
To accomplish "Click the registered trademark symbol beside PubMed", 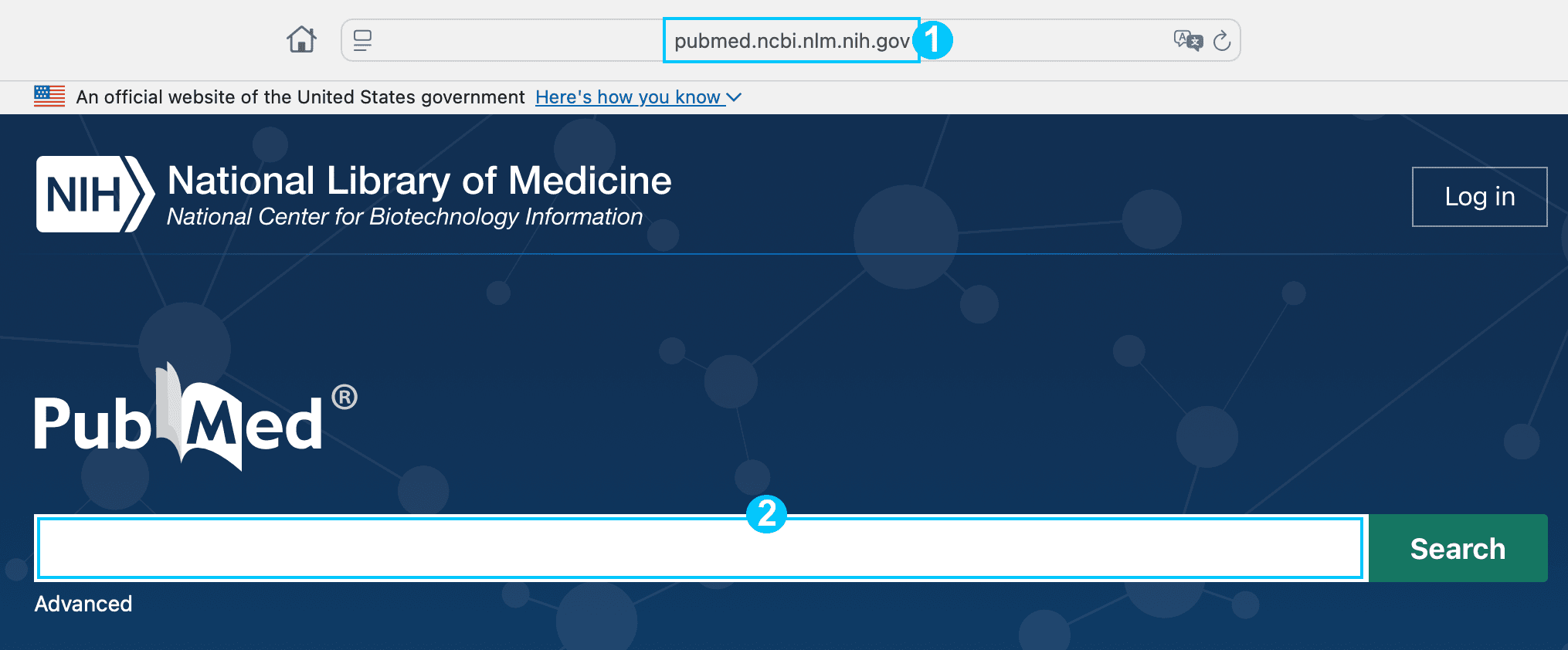I will click(x=344, y=397).
